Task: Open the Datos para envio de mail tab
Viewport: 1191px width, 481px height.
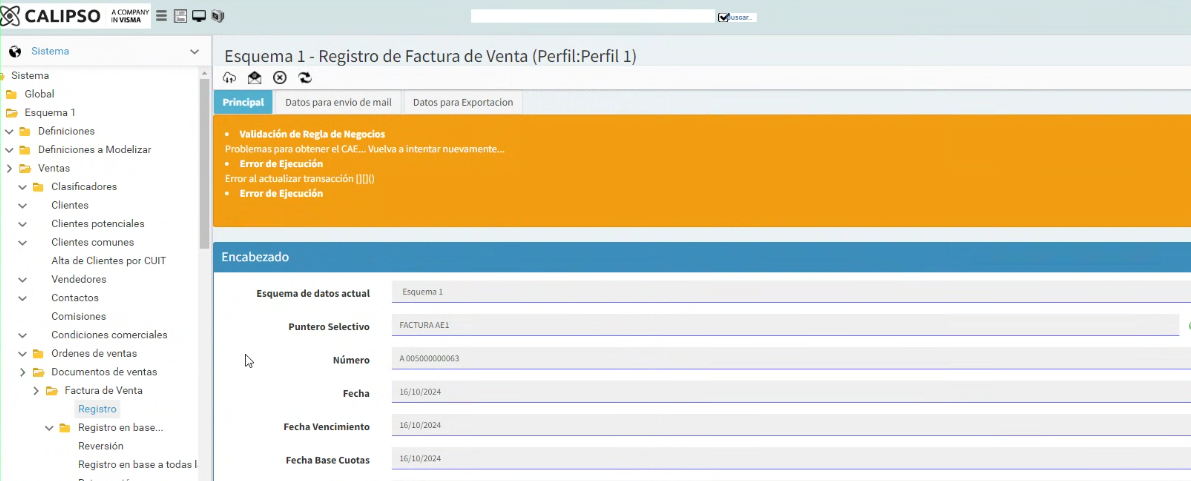Action: (x=338, y=102)
